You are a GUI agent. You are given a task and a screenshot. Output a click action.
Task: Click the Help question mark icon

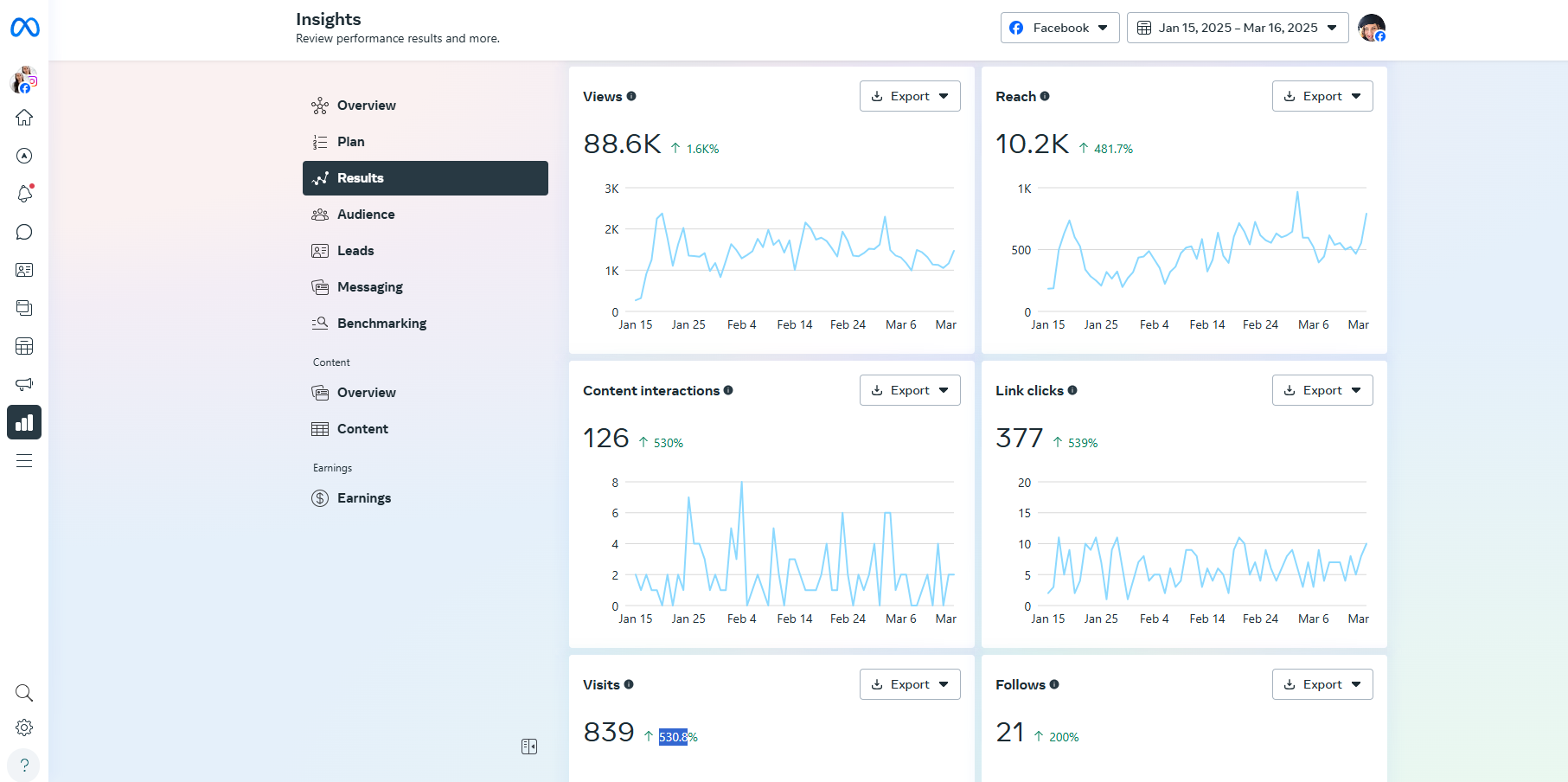(x=24, y=765)
